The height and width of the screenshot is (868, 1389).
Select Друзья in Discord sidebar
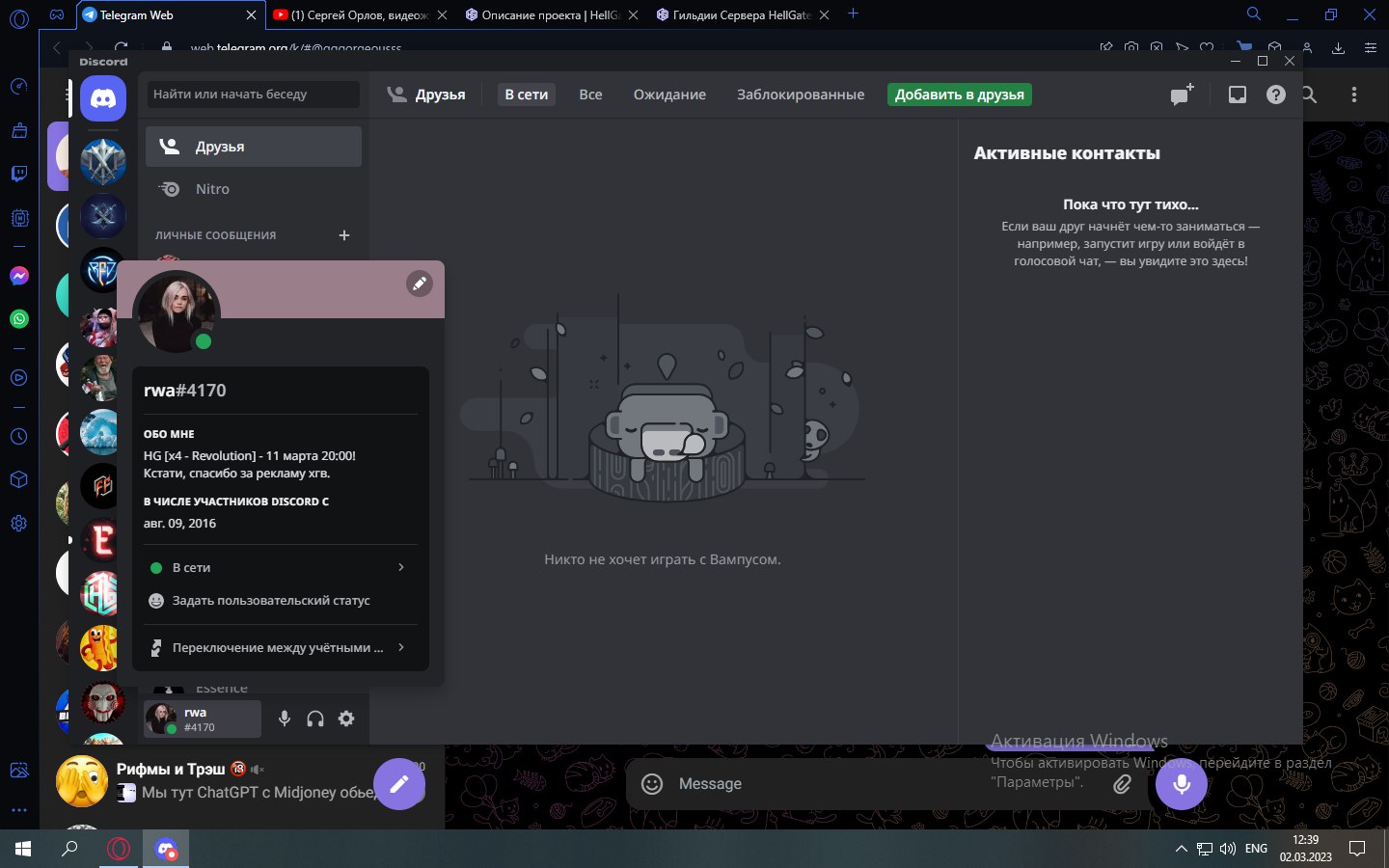pyautogui.click(x=254, y=147)
